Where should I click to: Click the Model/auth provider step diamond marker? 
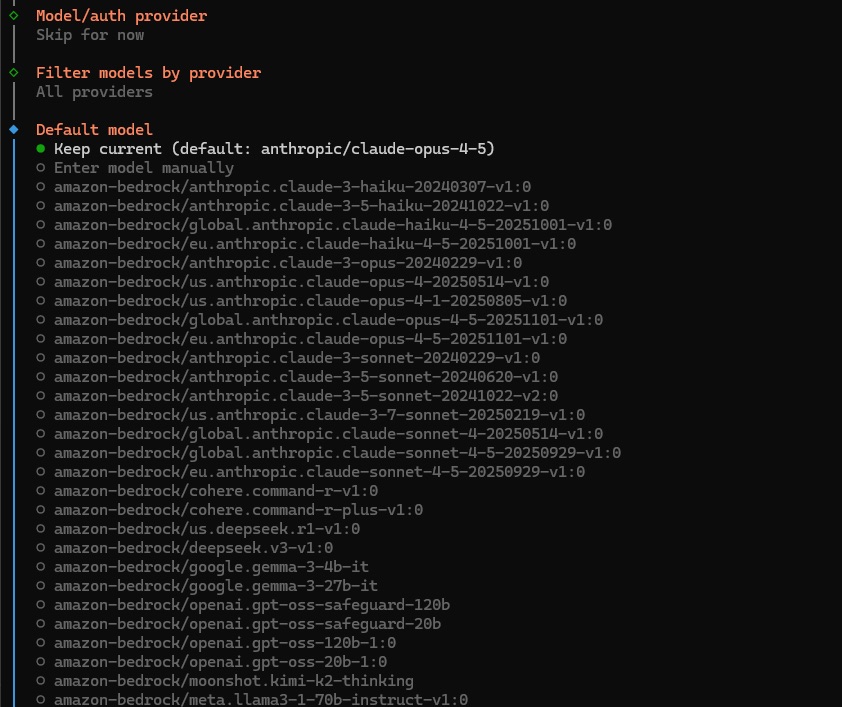(x=13, y=15)
